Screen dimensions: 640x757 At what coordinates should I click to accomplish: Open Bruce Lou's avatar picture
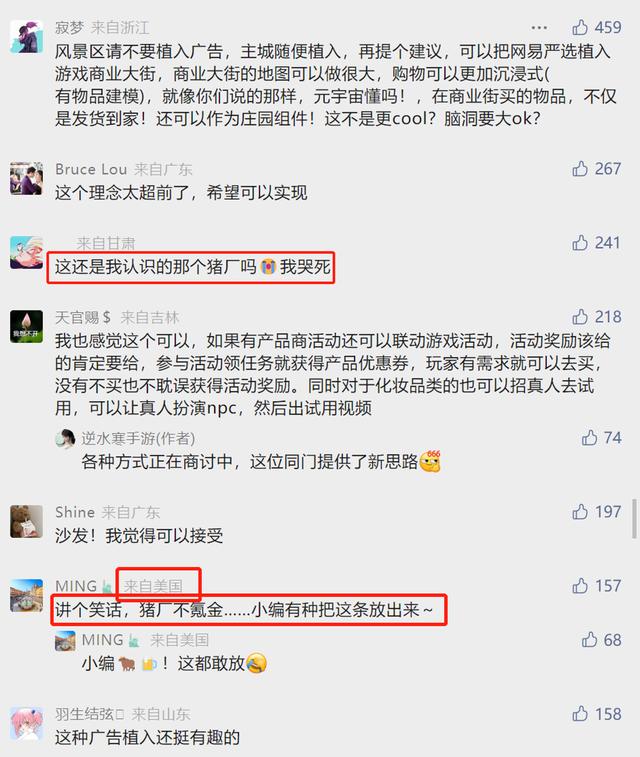point(27,179)
